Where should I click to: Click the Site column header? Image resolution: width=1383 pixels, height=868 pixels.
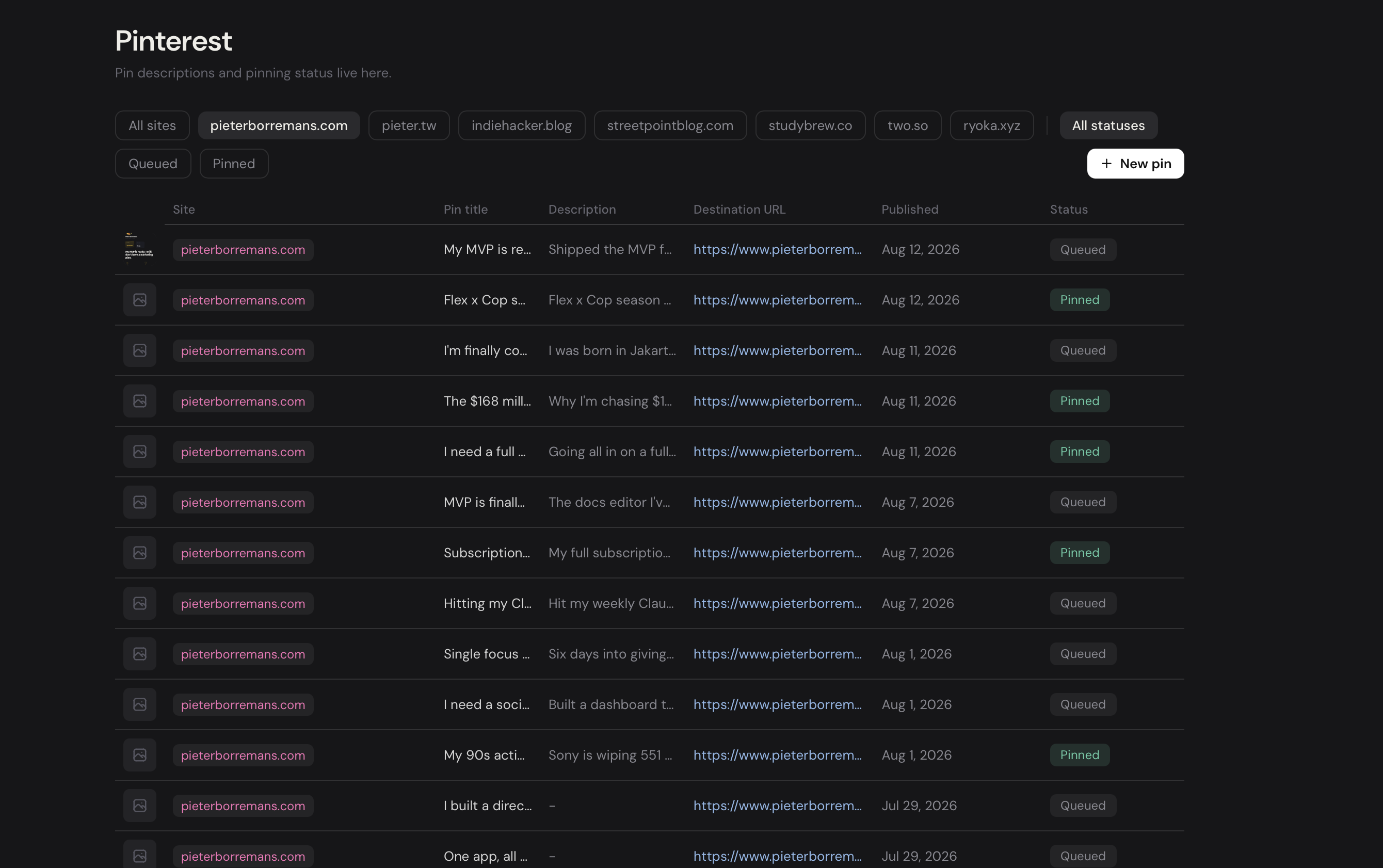coord(184,209)
